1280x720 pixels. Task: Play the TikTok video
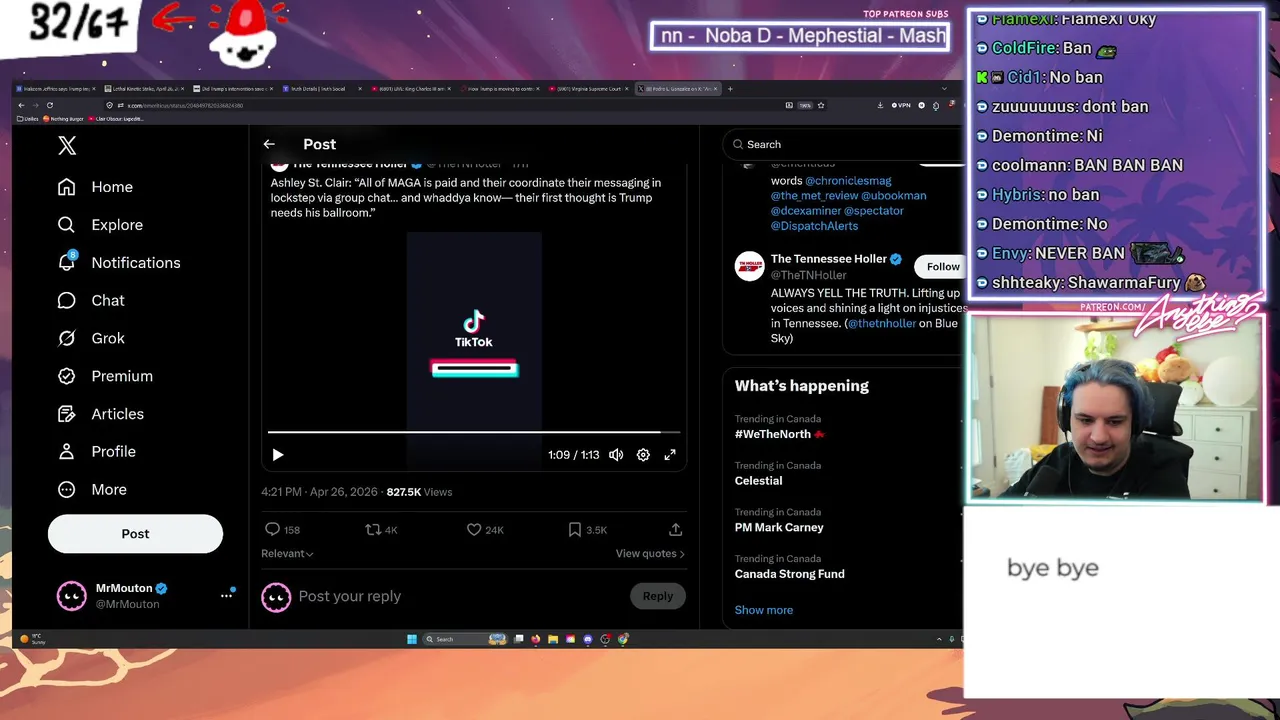pos(278,455)
